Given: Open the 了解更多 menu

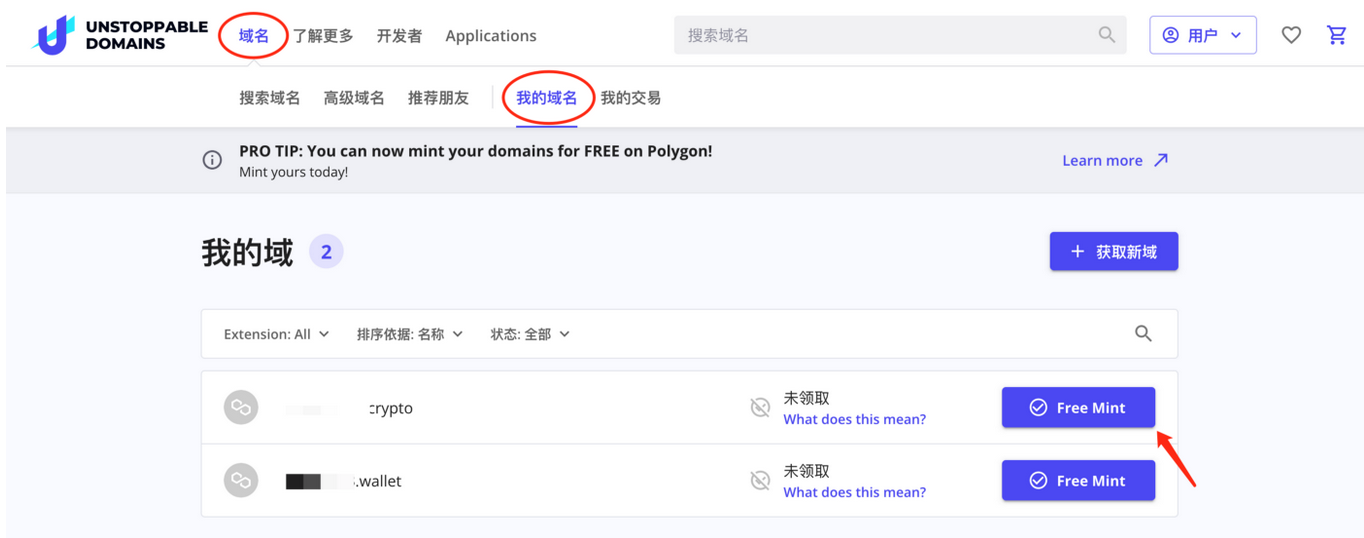Looking at the screenshot, I should point(323,35).
